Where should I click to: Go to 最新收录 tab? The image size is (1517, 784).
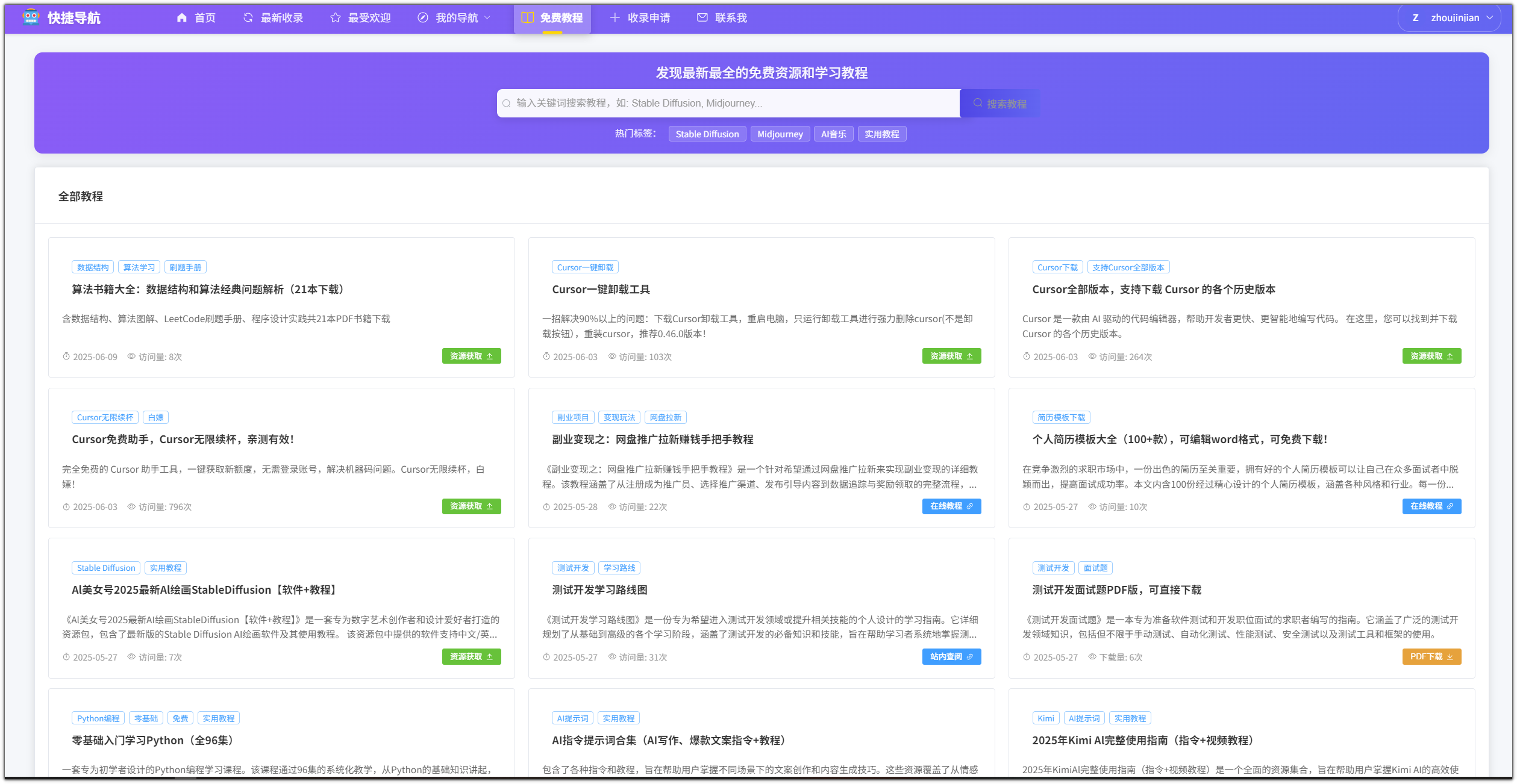(x=273, y=18)
